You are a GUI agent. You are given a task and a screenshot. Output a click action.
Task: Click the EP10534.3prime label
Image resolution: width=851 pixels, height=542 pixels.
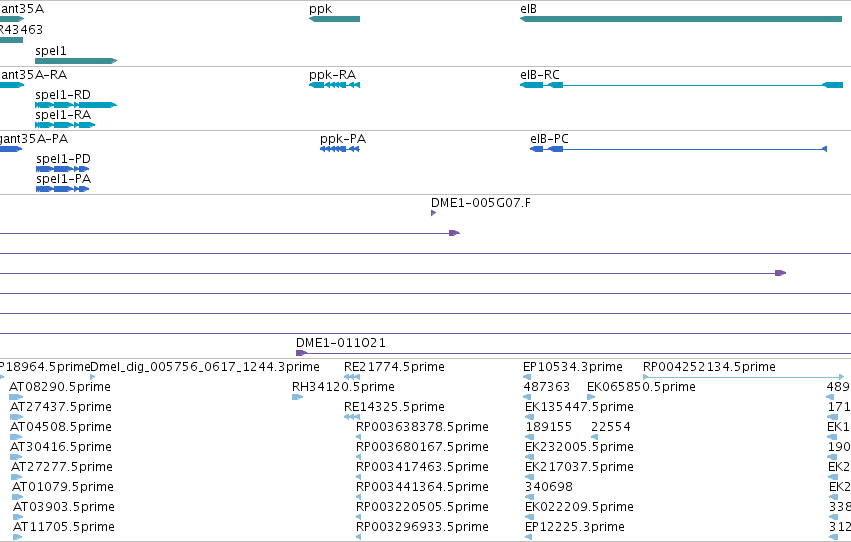click(573, 366)
